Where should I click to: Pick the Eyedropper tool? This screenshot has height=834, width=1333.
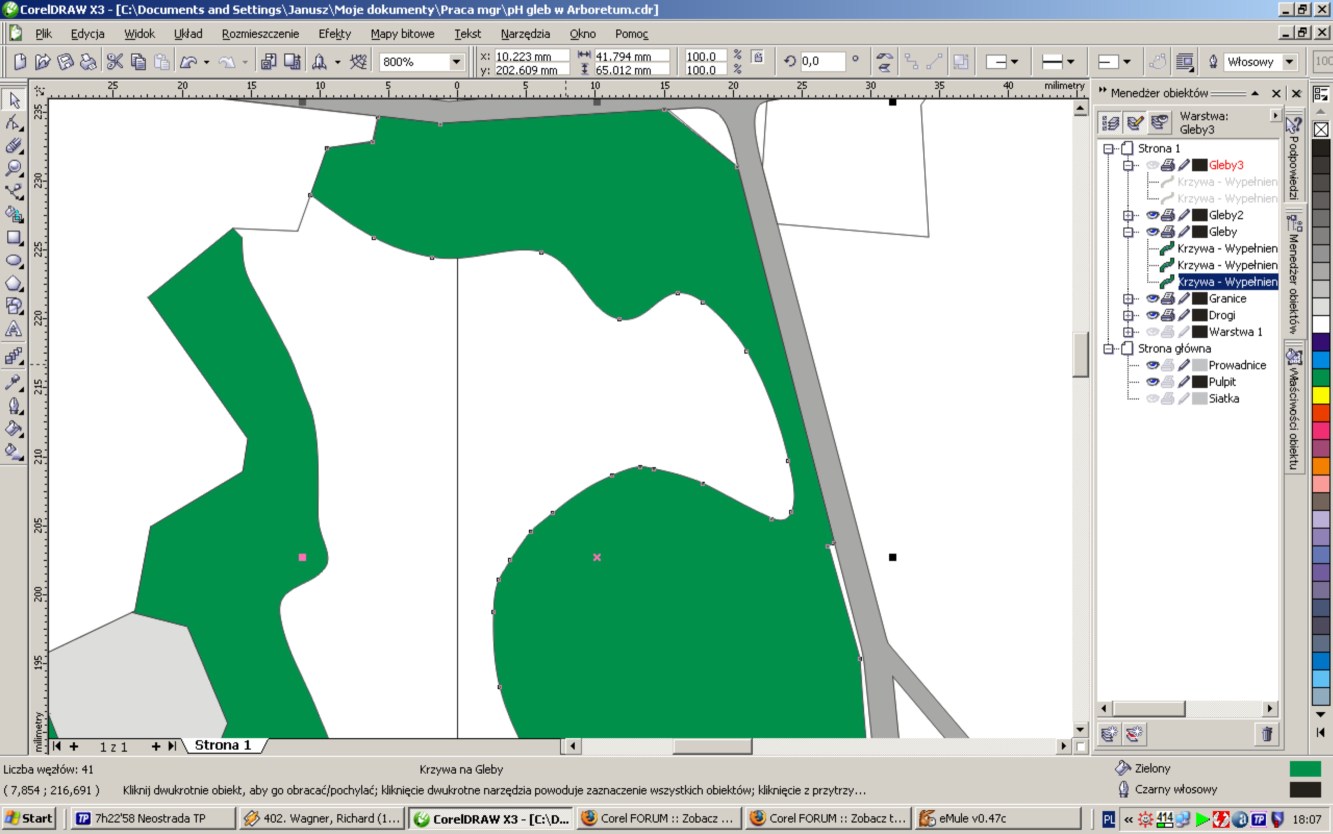(14, 382)
